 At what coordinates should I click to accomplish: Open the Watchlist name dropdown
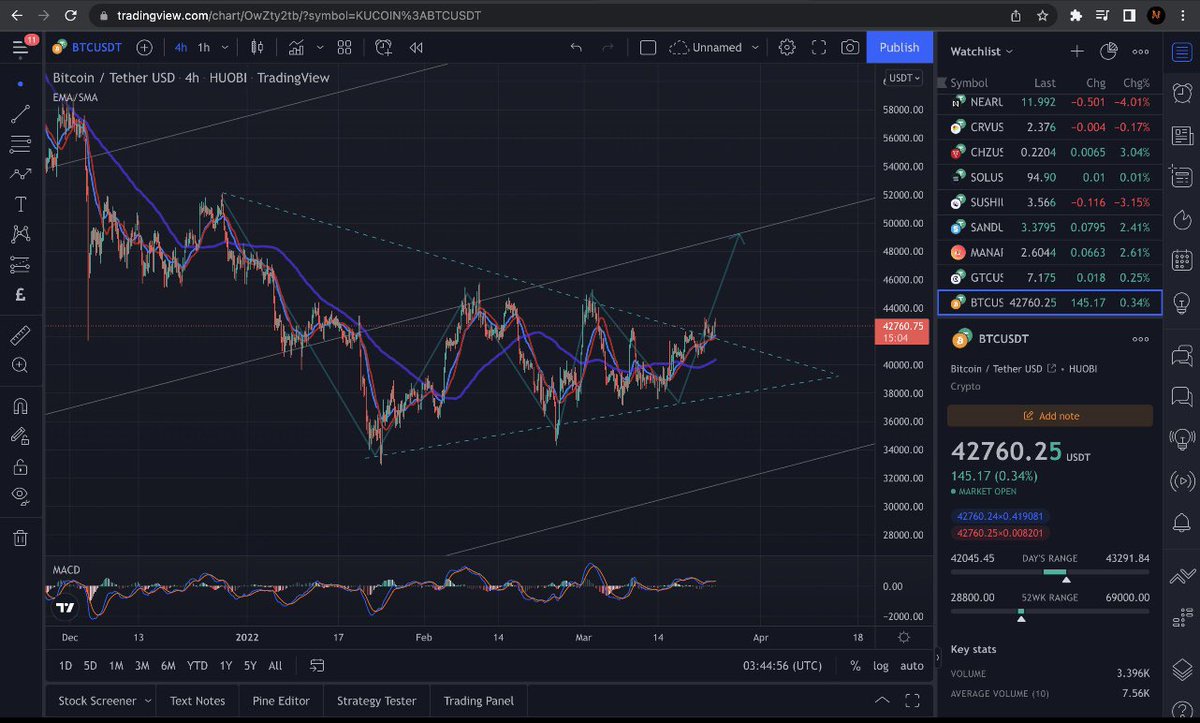[x=982, y=51]
